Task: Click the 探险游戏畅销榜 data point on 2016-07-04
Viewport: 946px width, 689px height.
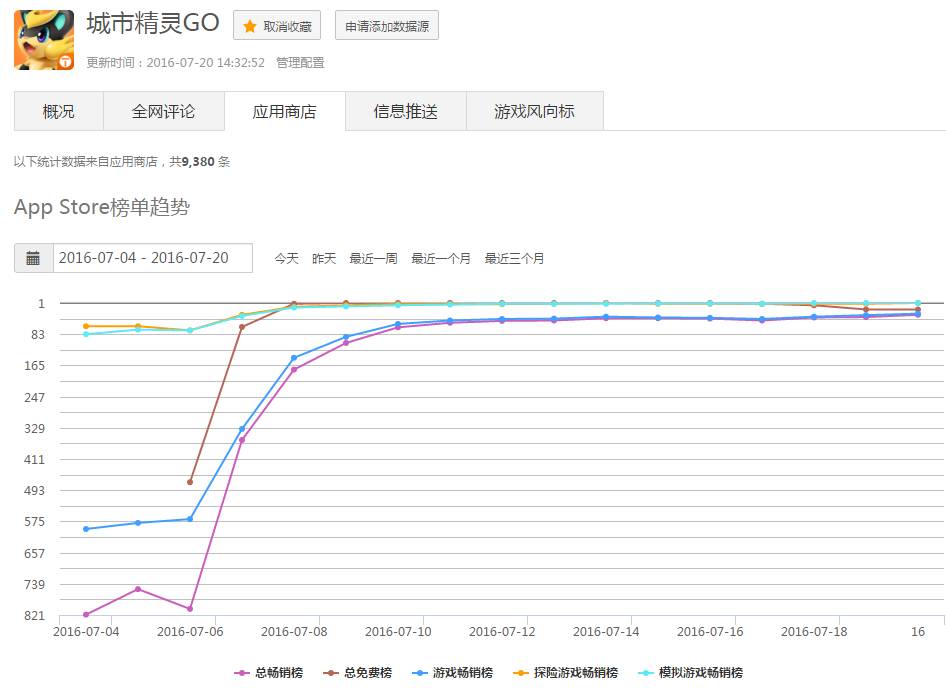Action: coord(86,326)
